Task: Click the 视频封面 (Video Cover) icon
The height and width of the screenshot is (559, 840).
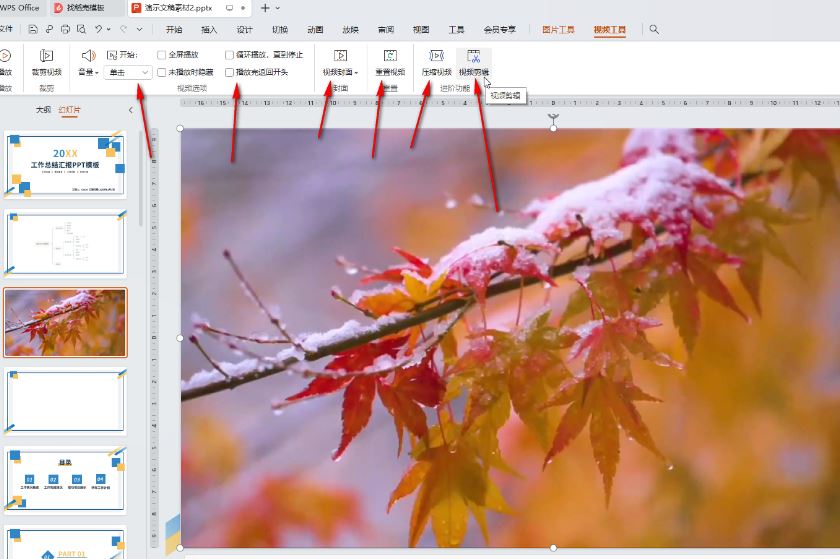Action: [x=340, y=56]
